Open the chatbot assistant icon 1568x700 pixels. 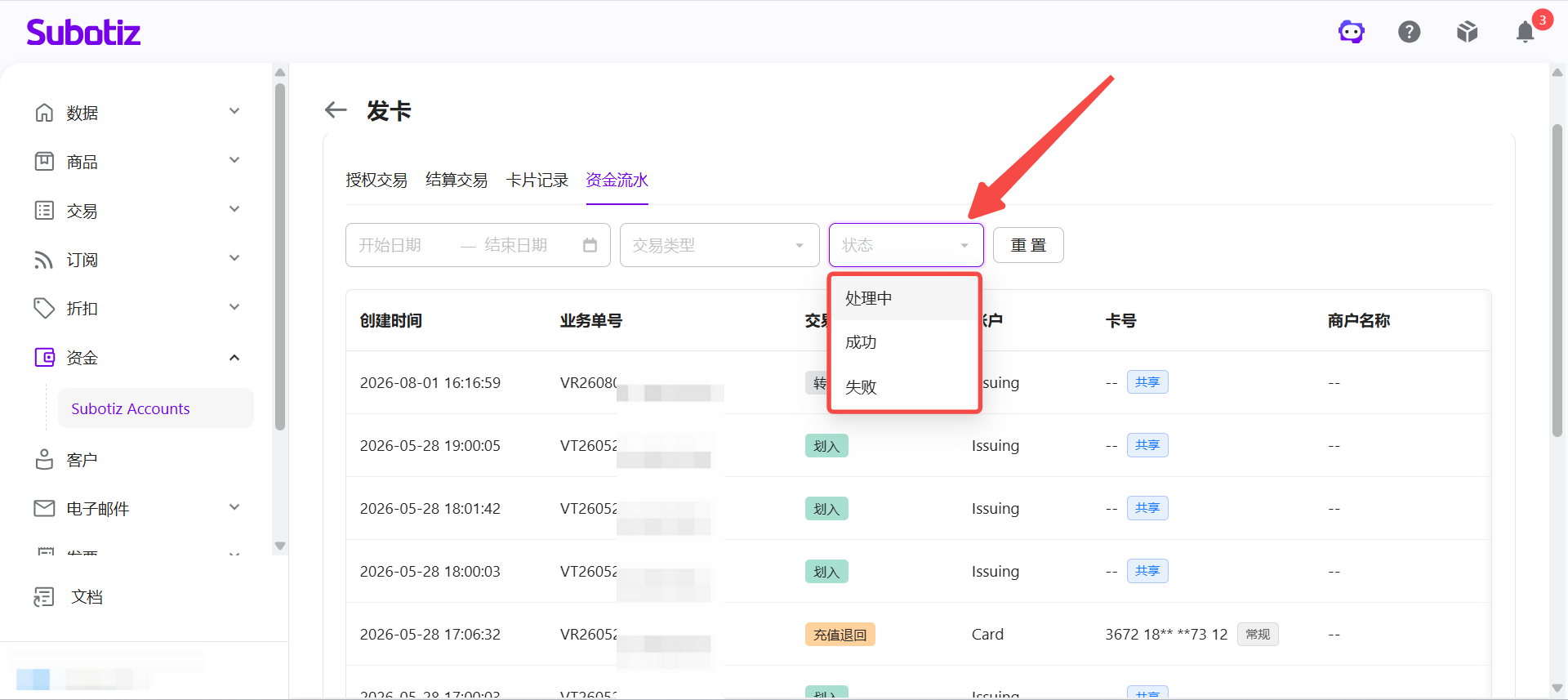click(1352, 32)
